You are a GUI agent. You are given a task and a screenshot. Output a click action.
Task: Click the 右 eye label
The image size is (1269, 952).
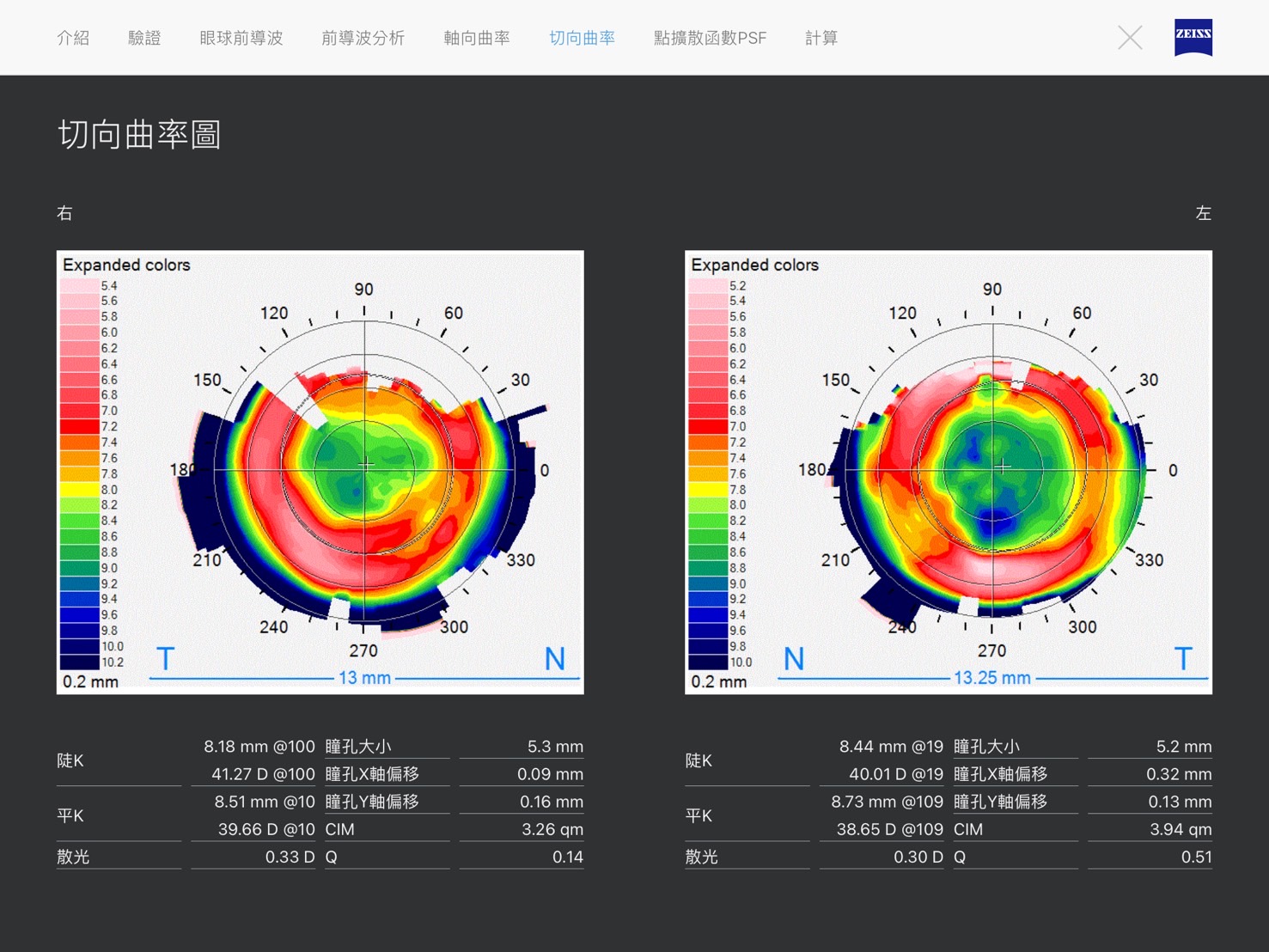[64, 213]
